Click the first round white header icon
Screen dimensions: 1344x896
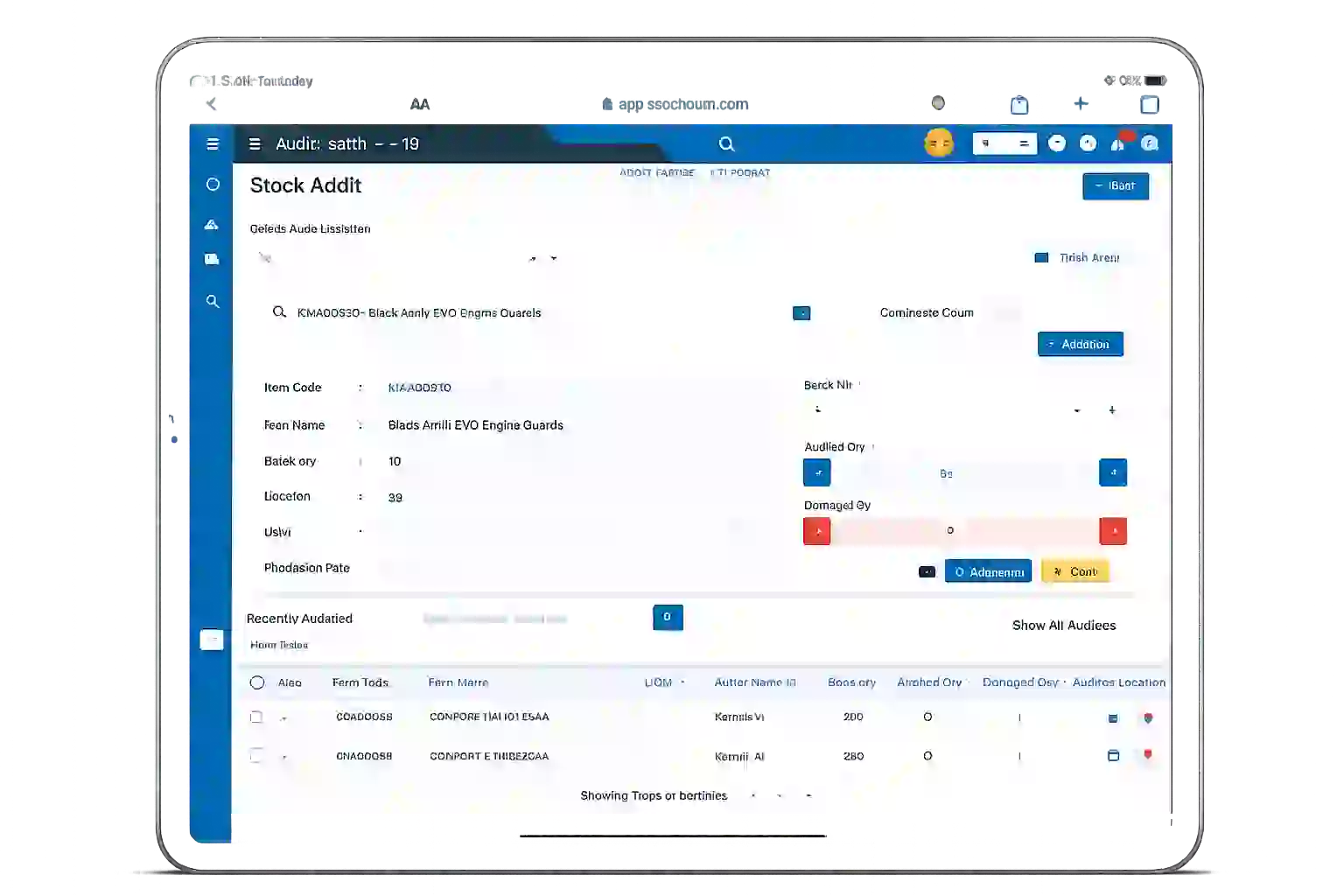[1057, 143]
